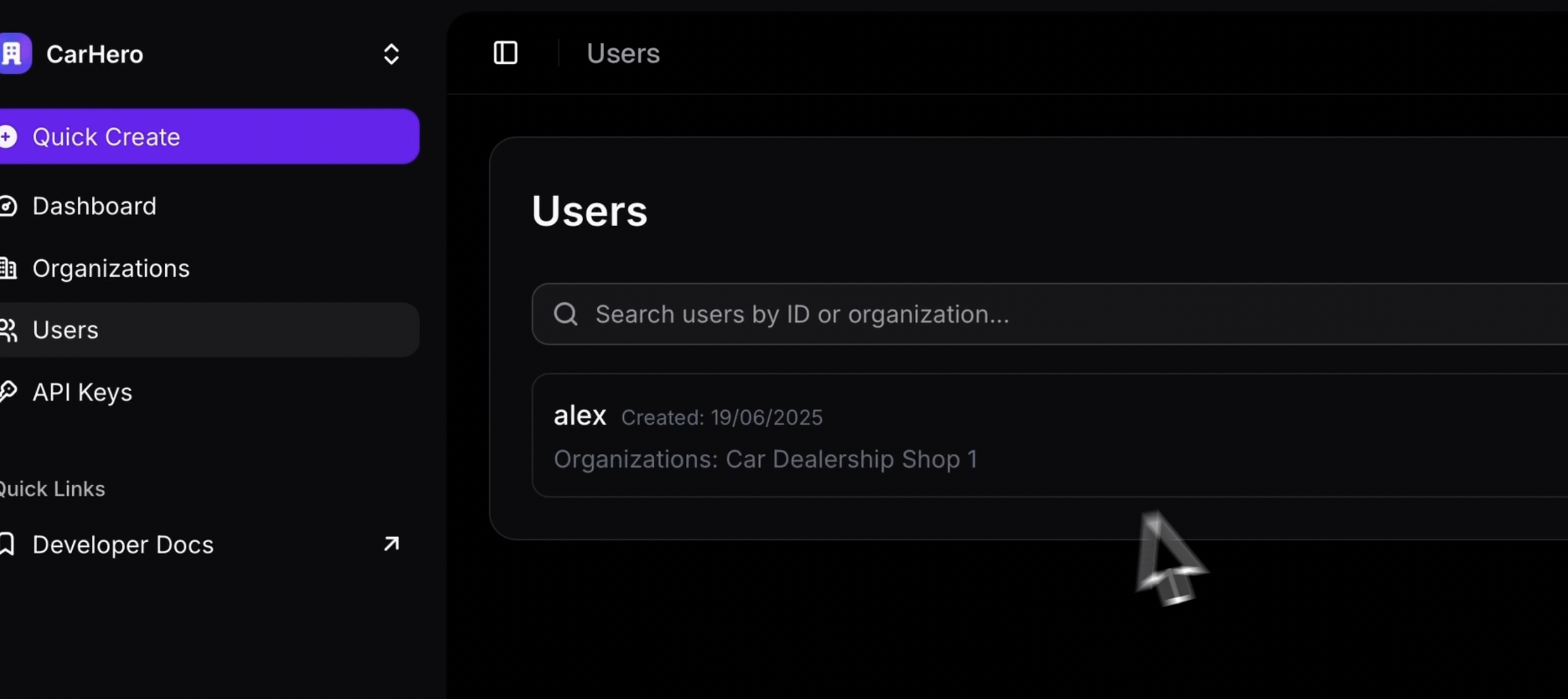Click the API Keys key icon
The height and width of the screenshot is (699, 1568).
(x=8, y=392)
